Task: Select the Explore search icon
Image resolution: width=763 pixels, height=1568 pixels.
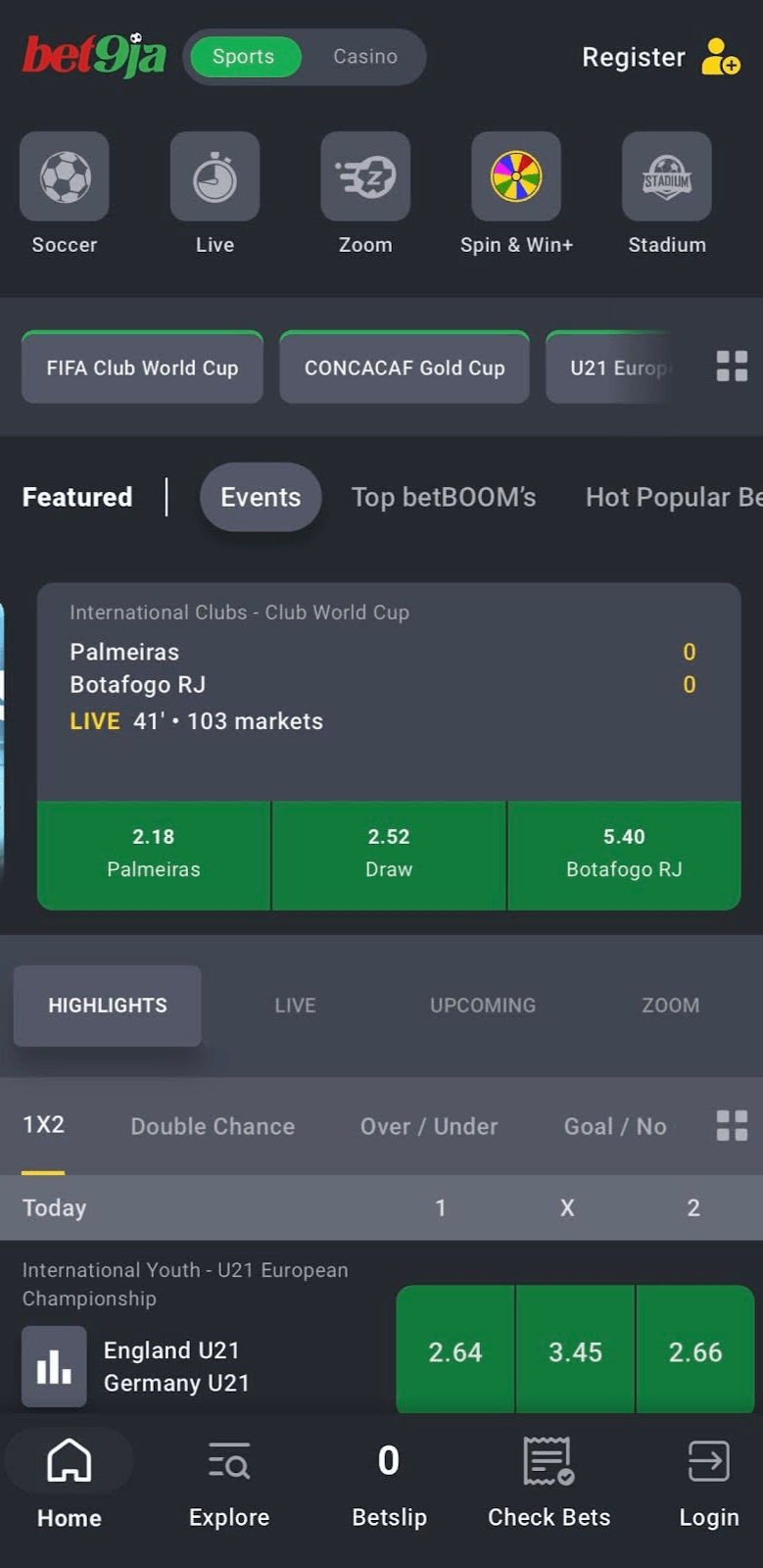Action: pyautogui.click(x=228, y=1460)
